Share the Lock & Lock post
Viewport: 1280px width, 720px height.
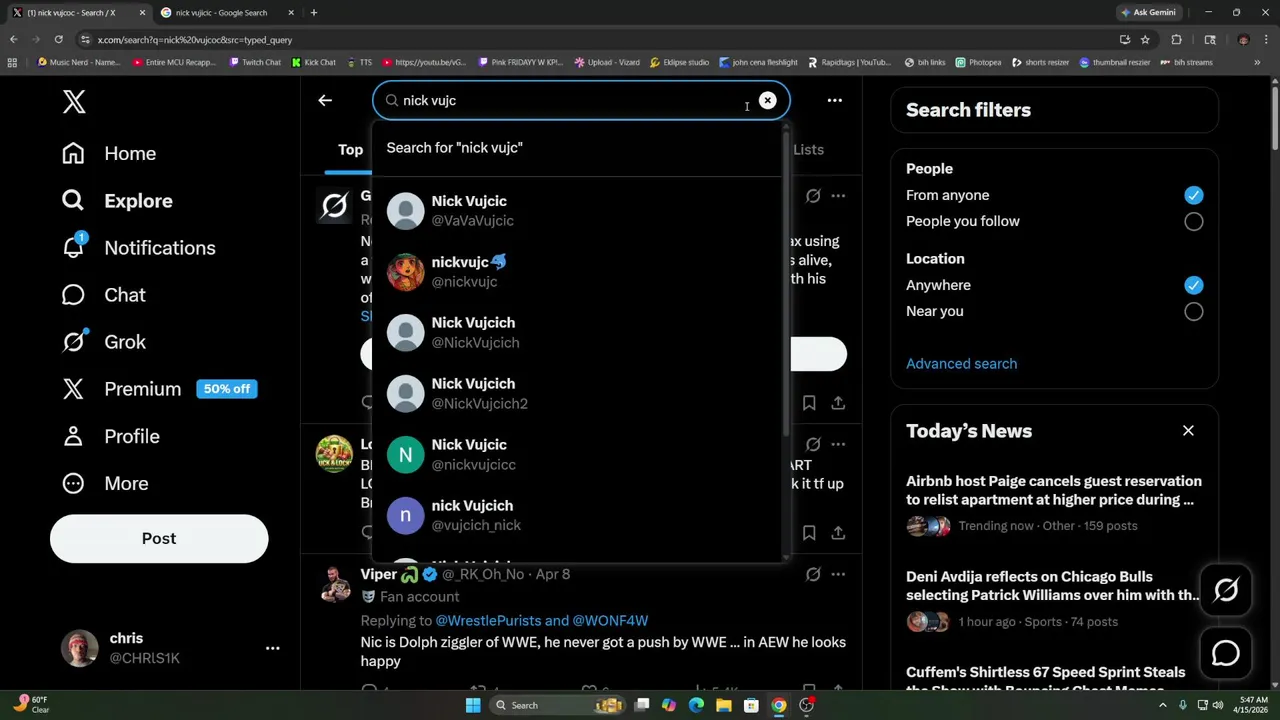(838, 533)
